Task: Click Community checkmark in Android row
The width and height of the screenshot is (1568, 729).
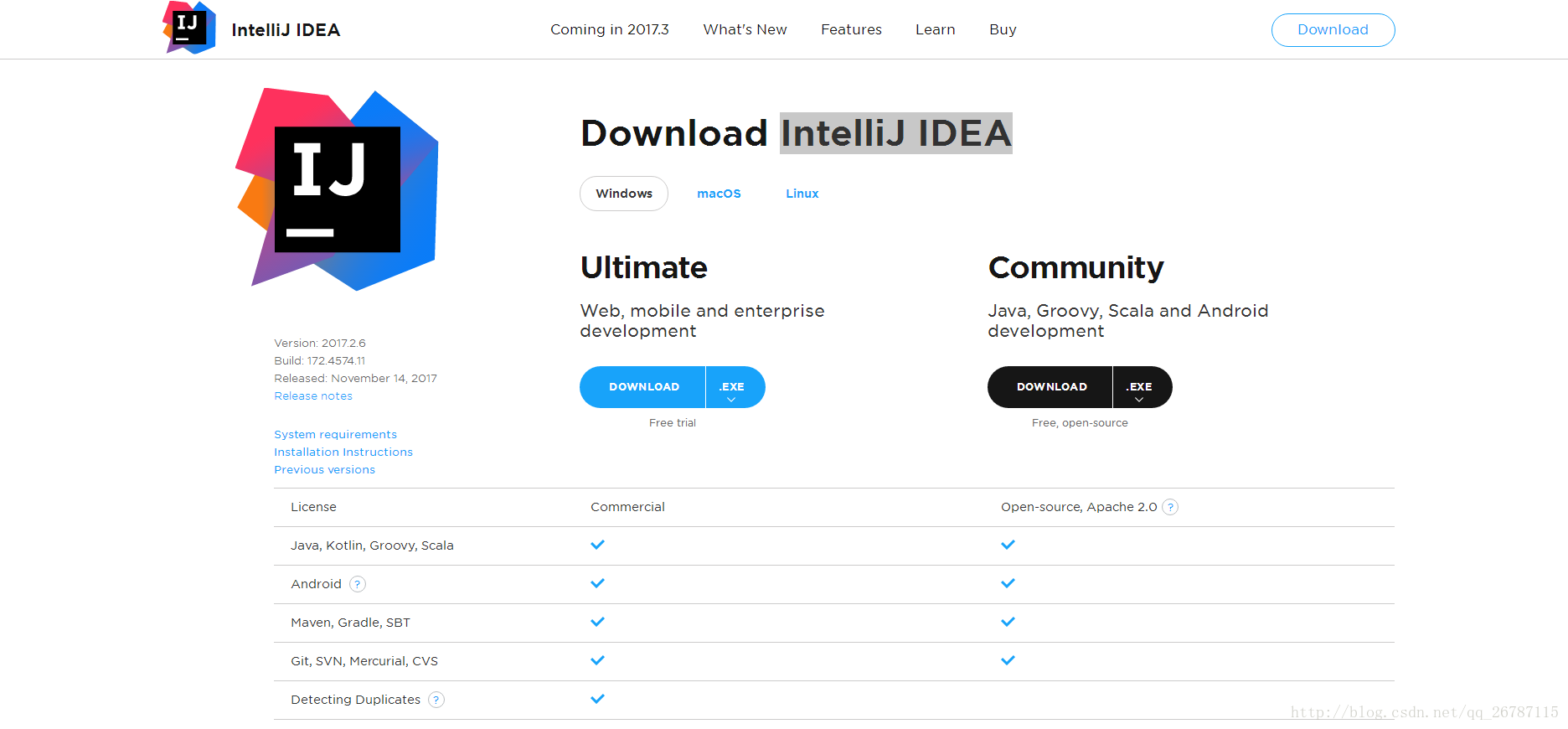Action: 1008,583
